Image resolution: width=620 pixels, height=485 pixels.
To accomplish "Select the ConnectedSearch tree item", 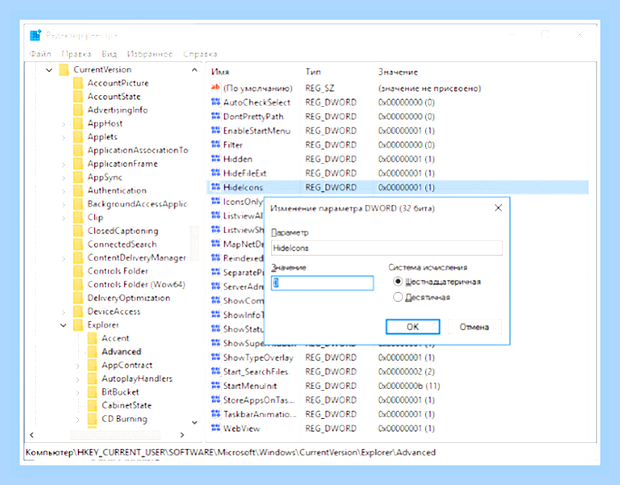I will coord(122,244).
